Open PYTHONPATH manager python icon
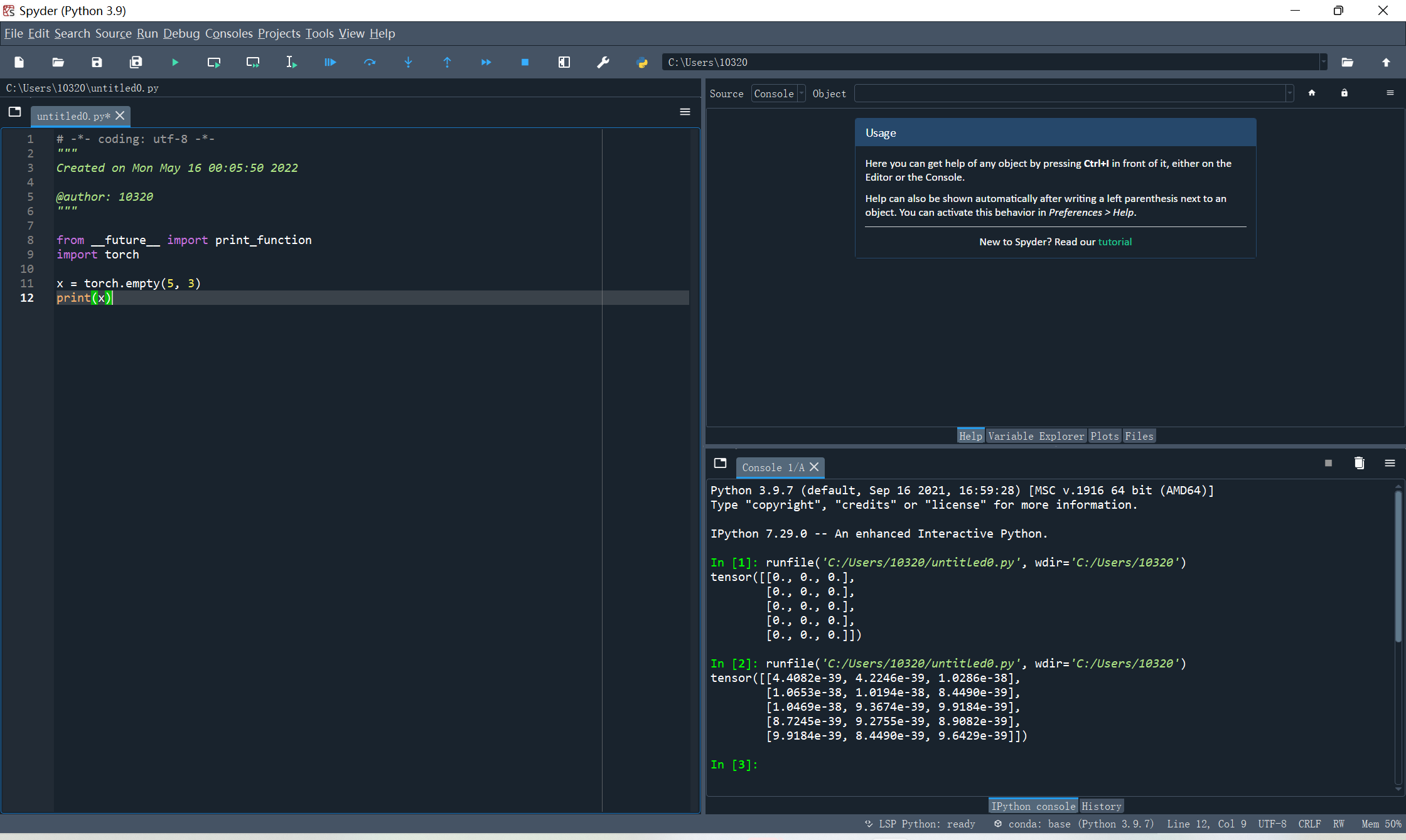1406x840 pixels. (641, 62)
